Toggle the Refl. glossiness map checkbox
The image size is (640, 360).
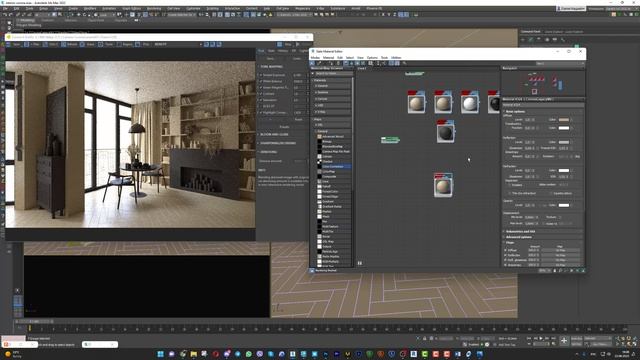coord(505,260)
